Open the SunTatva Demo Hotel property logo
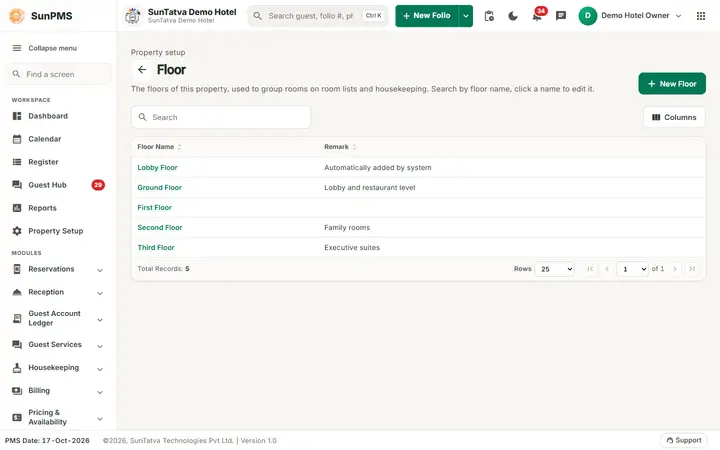This screenshot has height=450, width=720. (133, 16)
